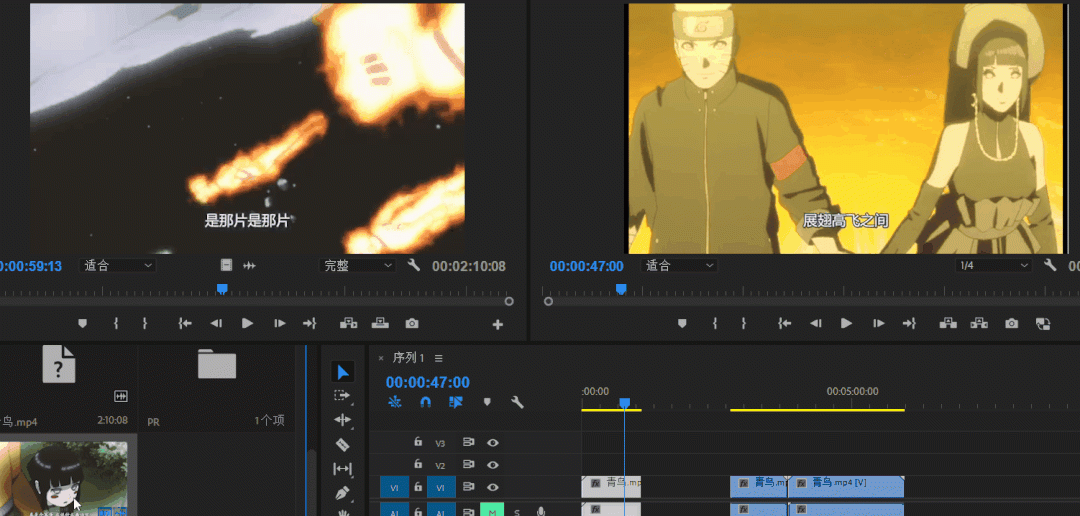Hide track V3 with eye icon
This screenshot has width=1080, height=516.
(x=492, y=443)
